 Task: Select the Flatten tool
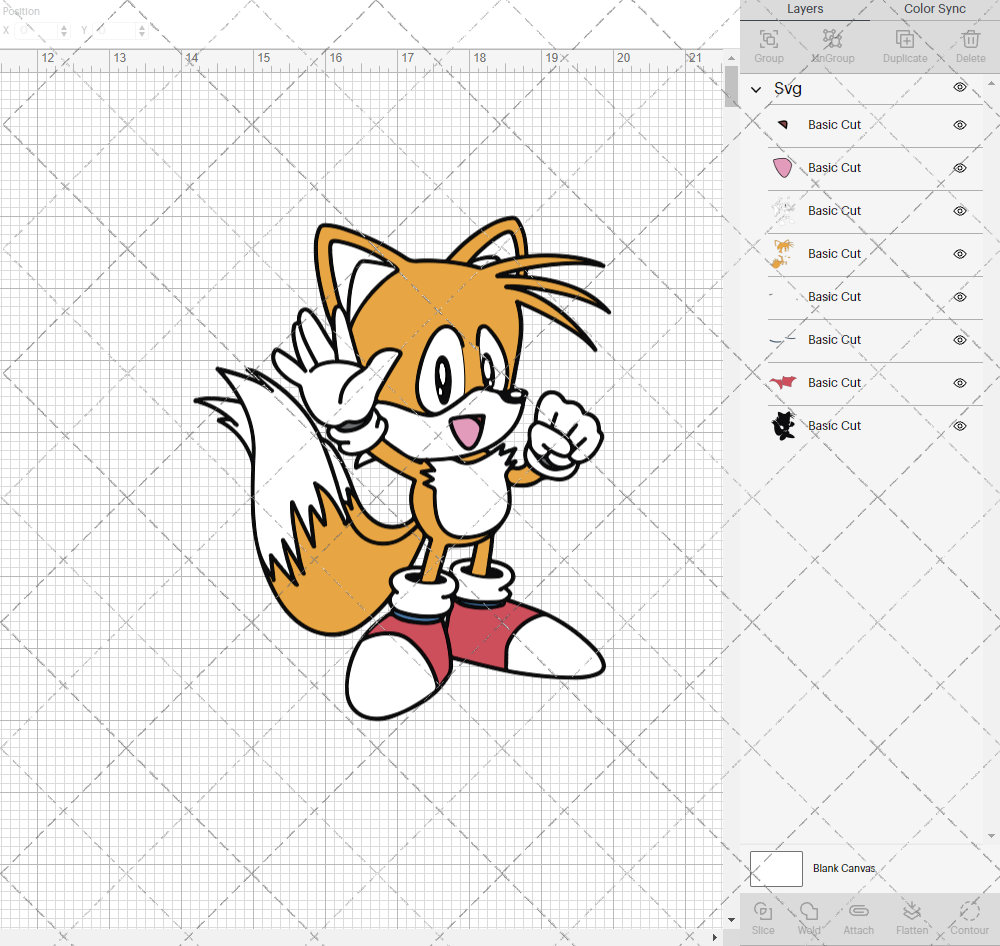tap(911, 917)
